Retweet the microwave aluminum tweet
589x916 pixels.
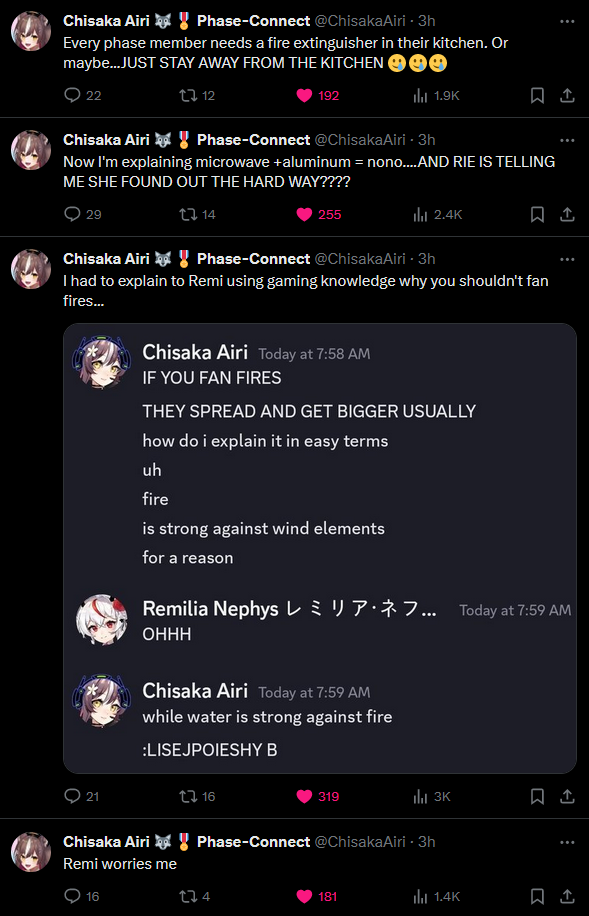point(197,215)
